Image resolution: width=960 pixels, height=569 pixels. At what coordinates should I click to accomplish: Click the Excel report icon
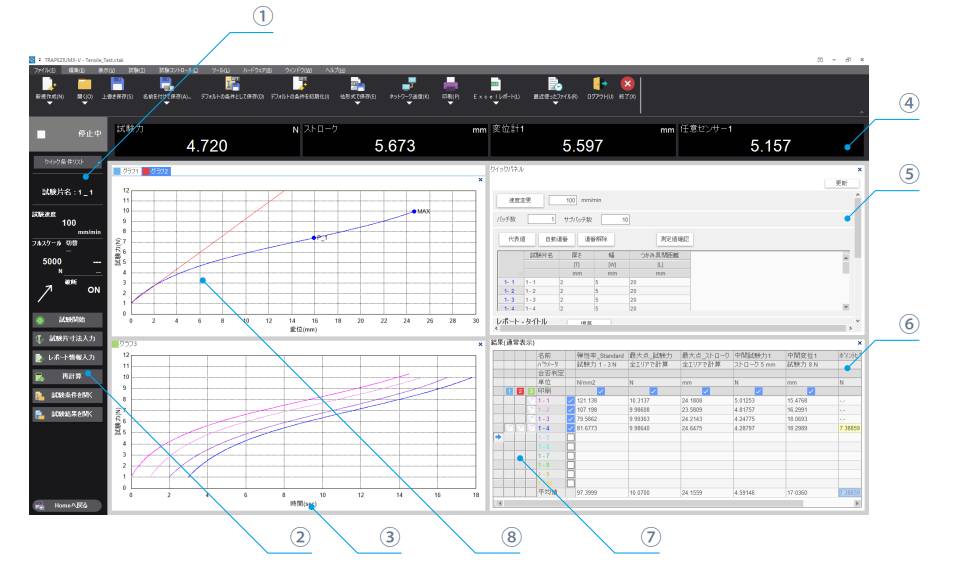[x=495, y=84]
